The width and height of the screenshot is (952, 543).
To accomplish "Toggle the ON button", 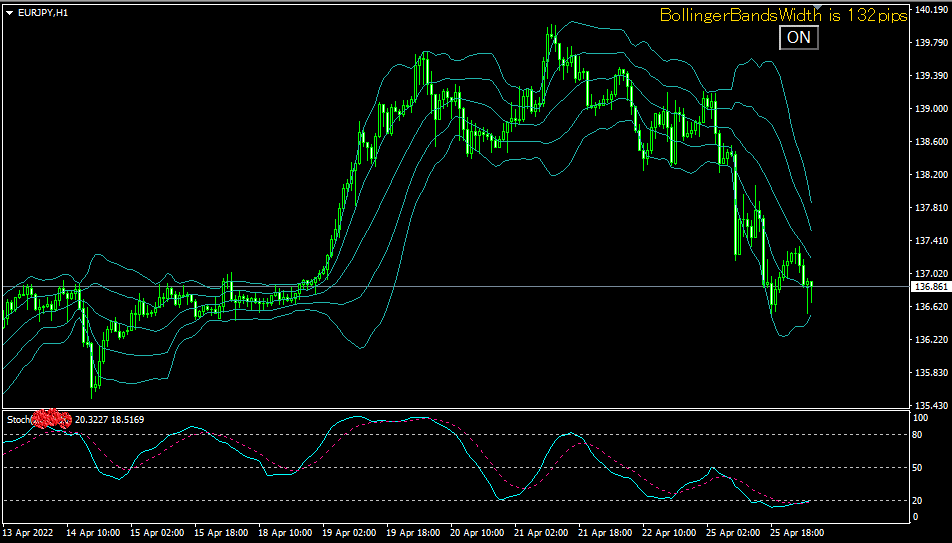I will 798,38.
